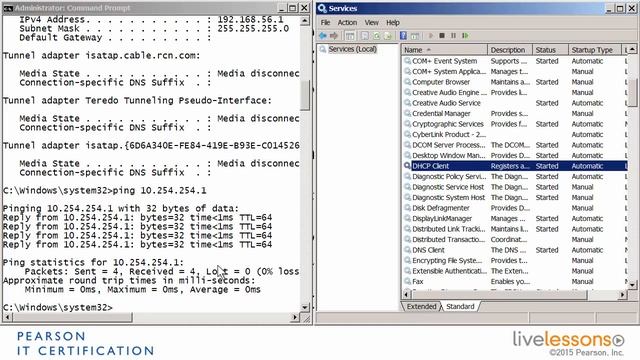The width and height of the screenshot is (640, 360).
Task: Click the gear icon beside DisplayLinkManager
Action: [x=407, y=218]
